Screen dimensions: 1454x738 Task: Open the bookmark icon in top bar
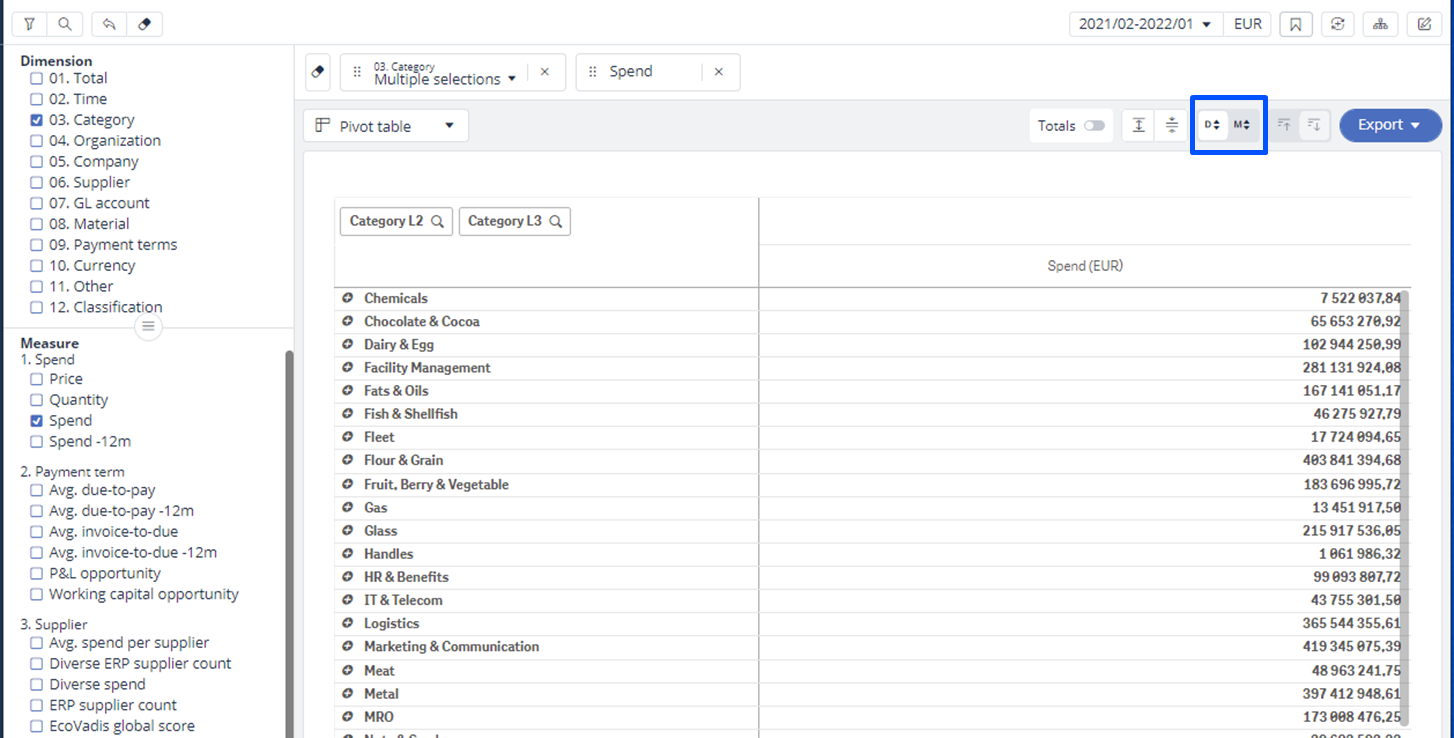pyautogui.click(x=1295, y=24)
